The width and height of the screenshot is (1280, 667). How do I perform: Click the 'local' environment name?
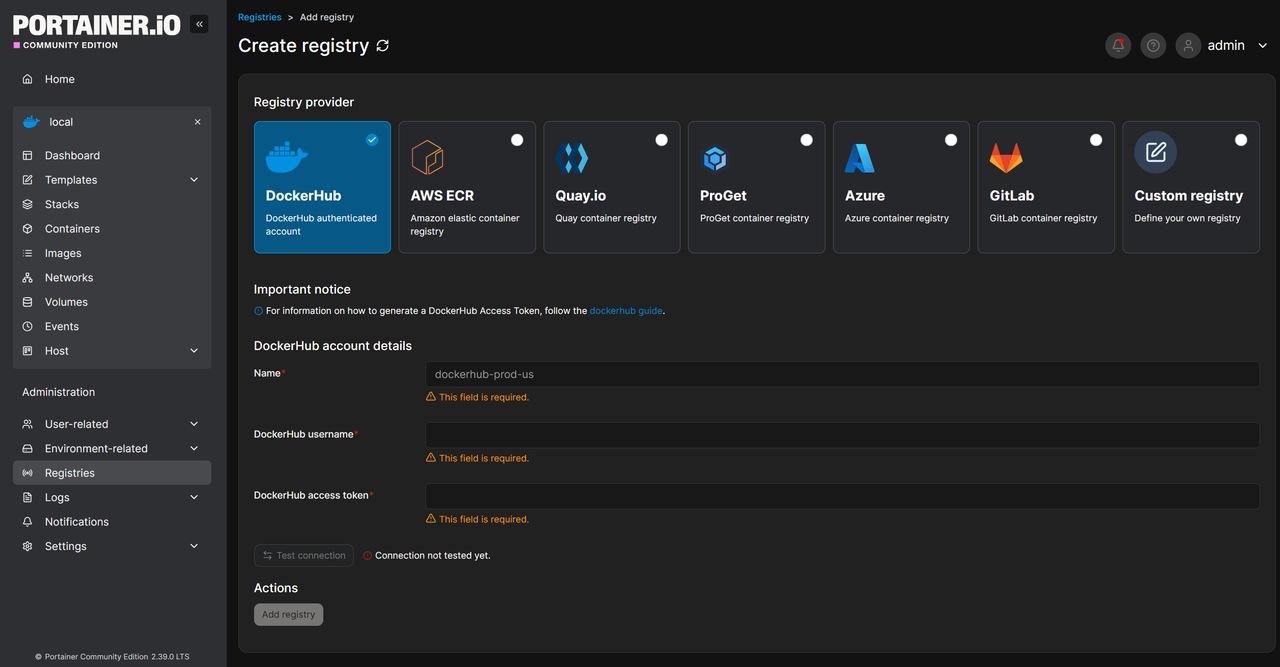click(x=61, y=122)
